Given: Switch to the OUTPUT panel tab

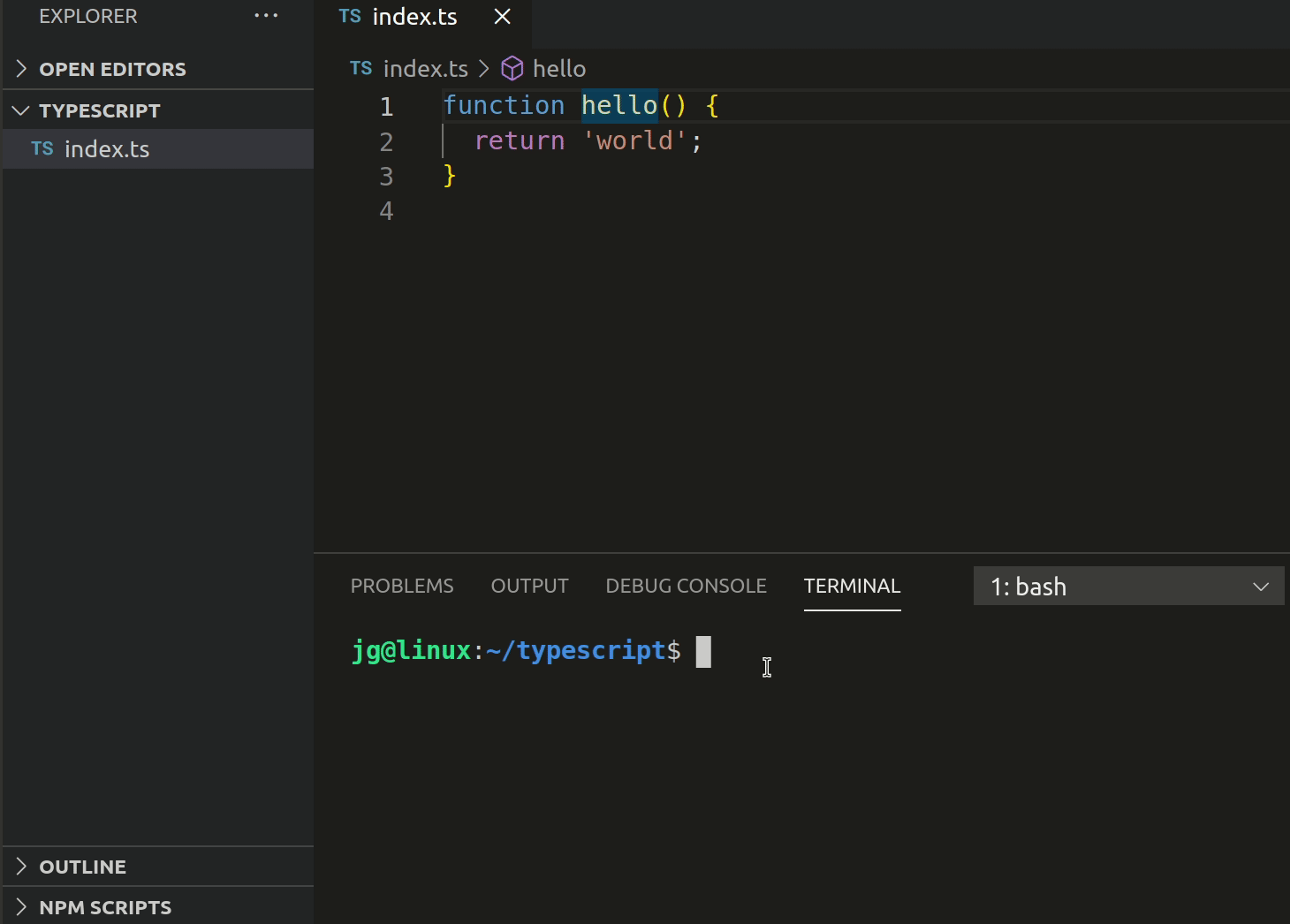Looking at the screenshot, I should pos(529,586).
